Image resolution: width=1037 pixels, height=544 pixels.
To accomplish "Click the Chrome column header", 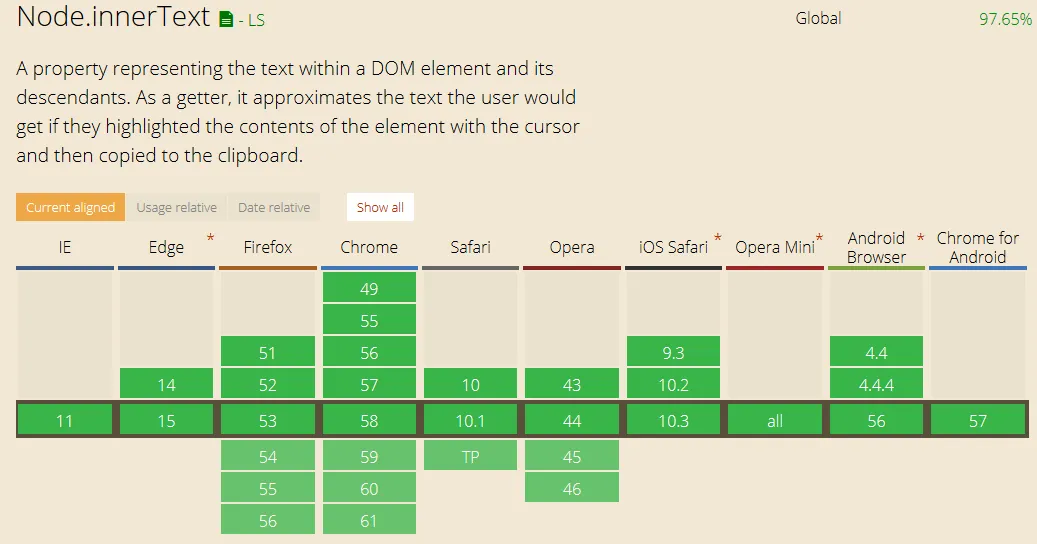I will [x=369, y=247].
